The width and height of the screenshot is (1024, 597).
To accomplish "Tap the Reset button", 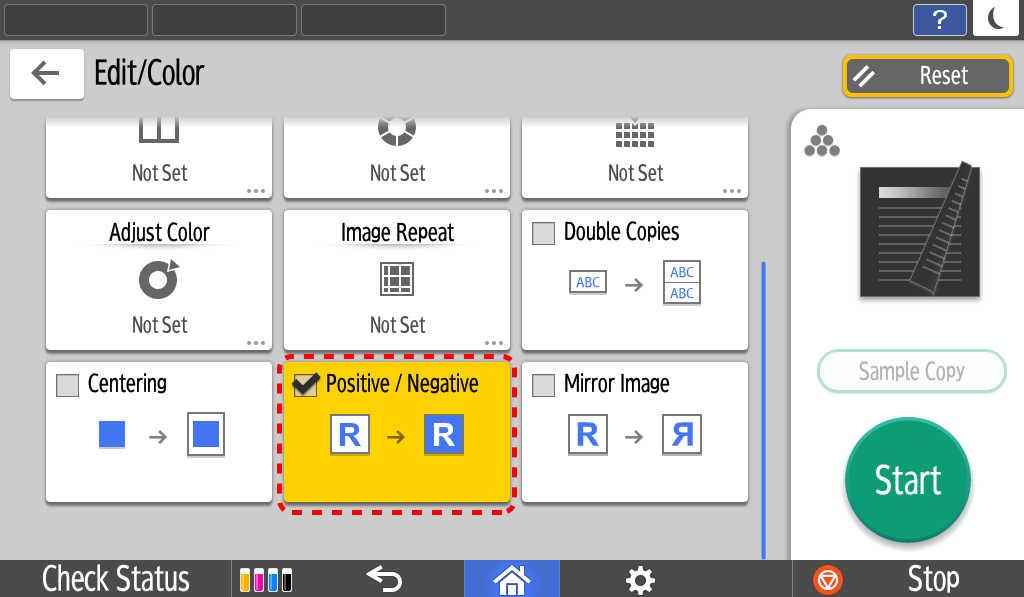I will tap(926, 75).
